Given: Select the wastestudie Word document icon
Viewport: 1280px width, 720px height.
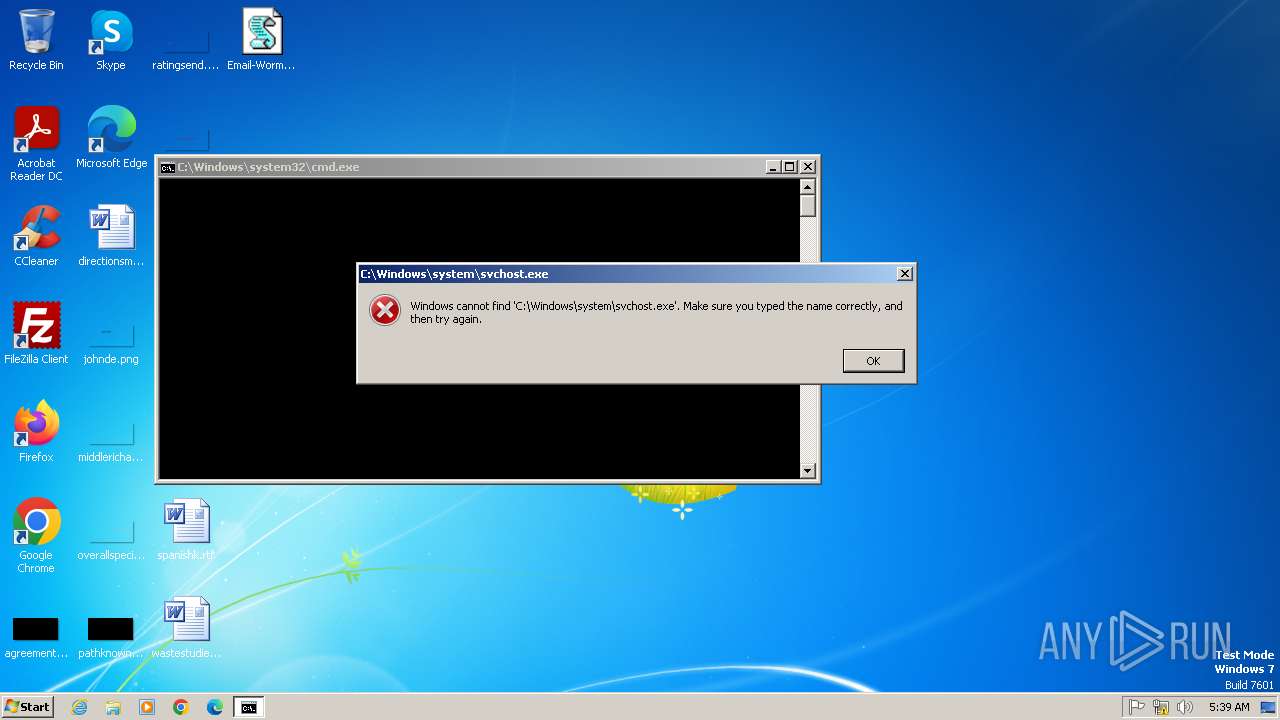Looking at the screenshot, I should coord(186,628).
